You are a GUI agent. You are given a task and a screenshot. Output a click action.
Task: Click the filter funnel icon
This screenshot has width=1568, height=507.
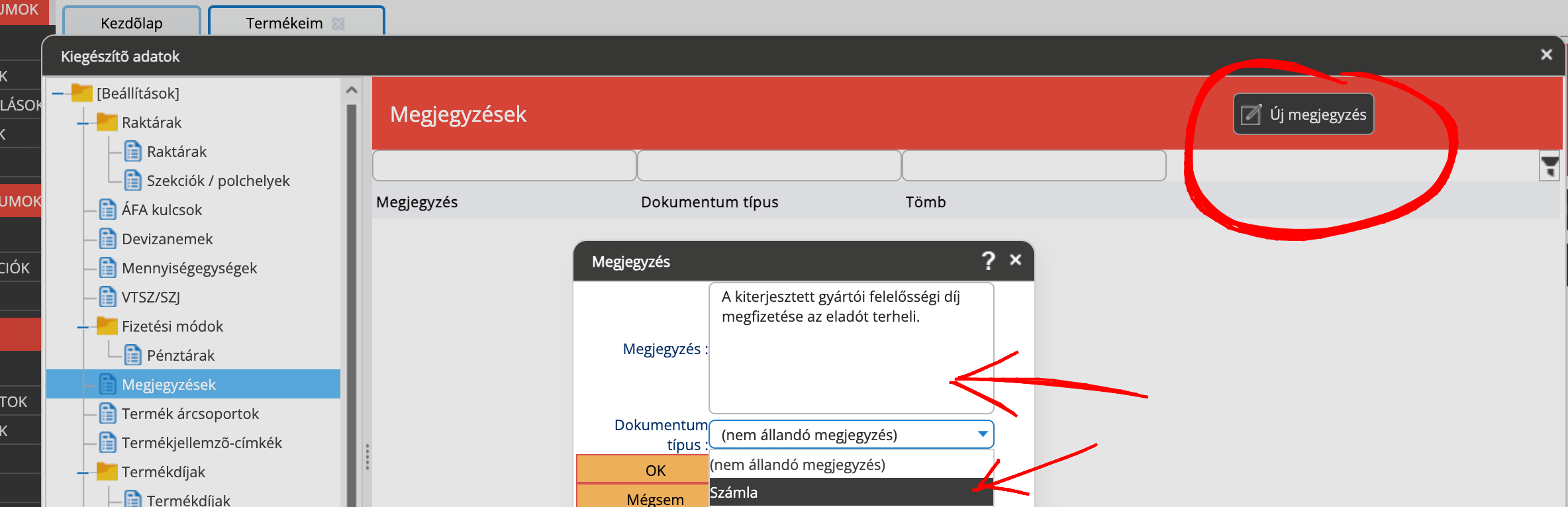pos(1549,166)
